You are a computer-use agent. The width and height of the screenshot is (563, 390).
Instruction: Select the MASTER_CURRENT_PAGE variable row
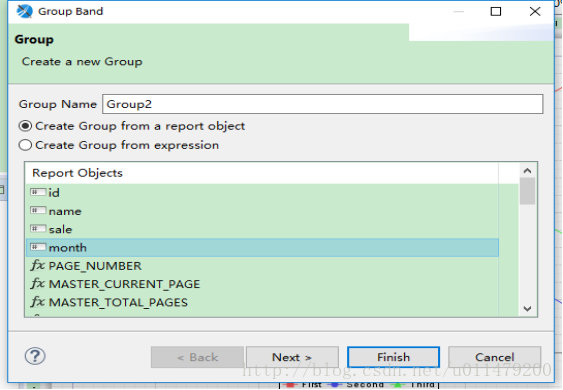[262, 284]
